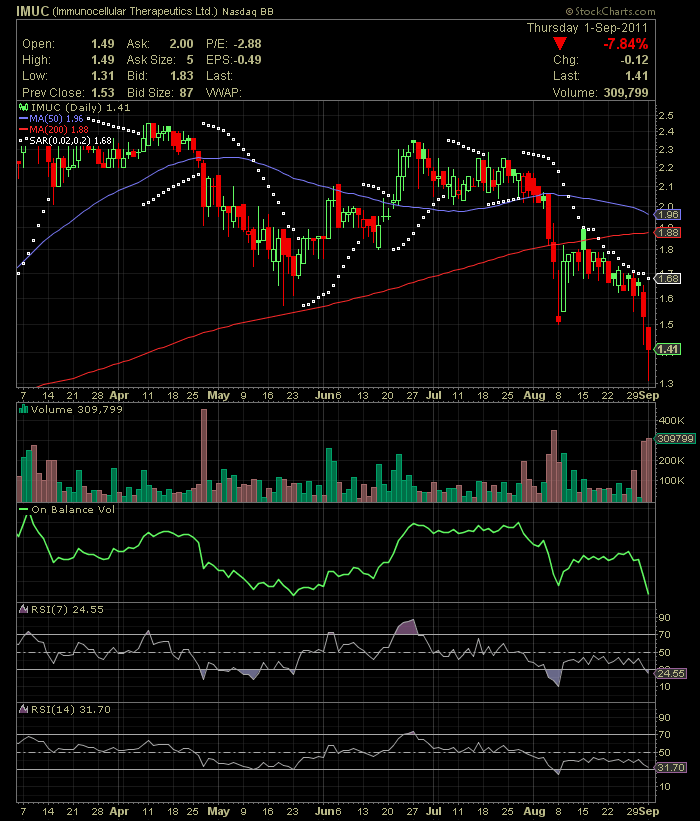The width and height of the screenshot is (700, 821).
Task: Click the red down-arrow change indicator
Action: click(x=560, y=43)
